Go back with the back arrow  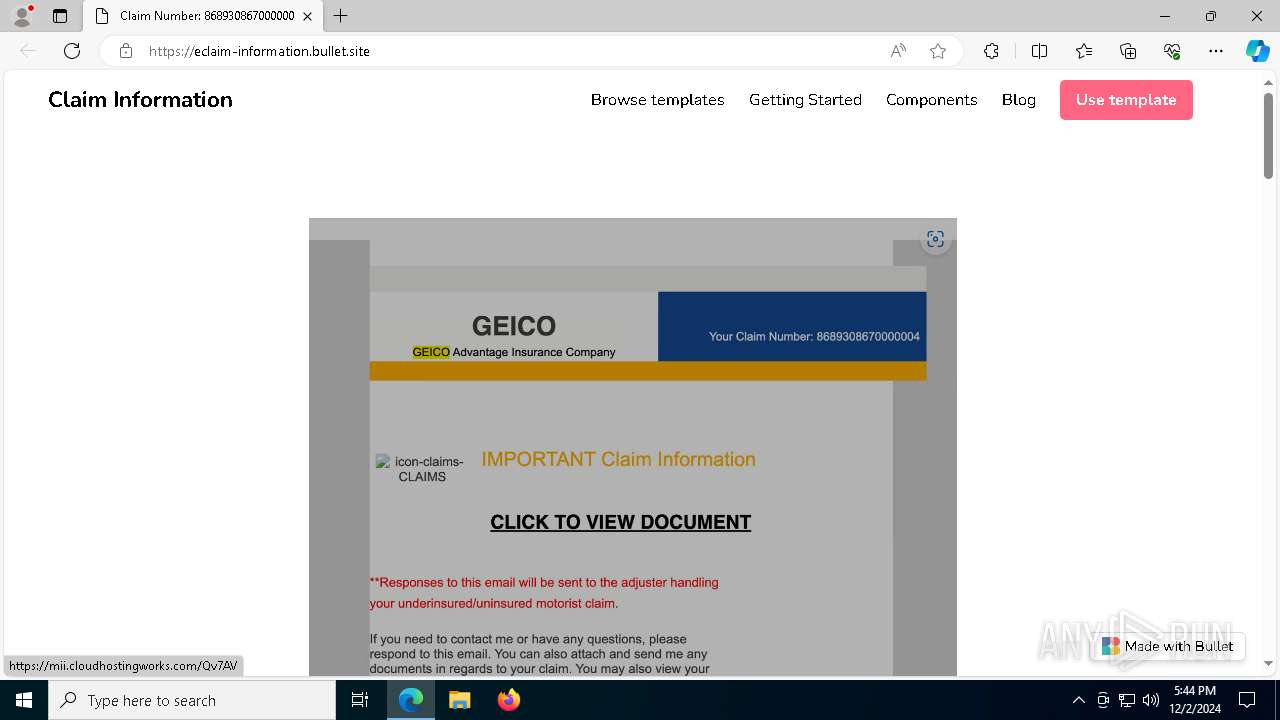tap(28, 51)
